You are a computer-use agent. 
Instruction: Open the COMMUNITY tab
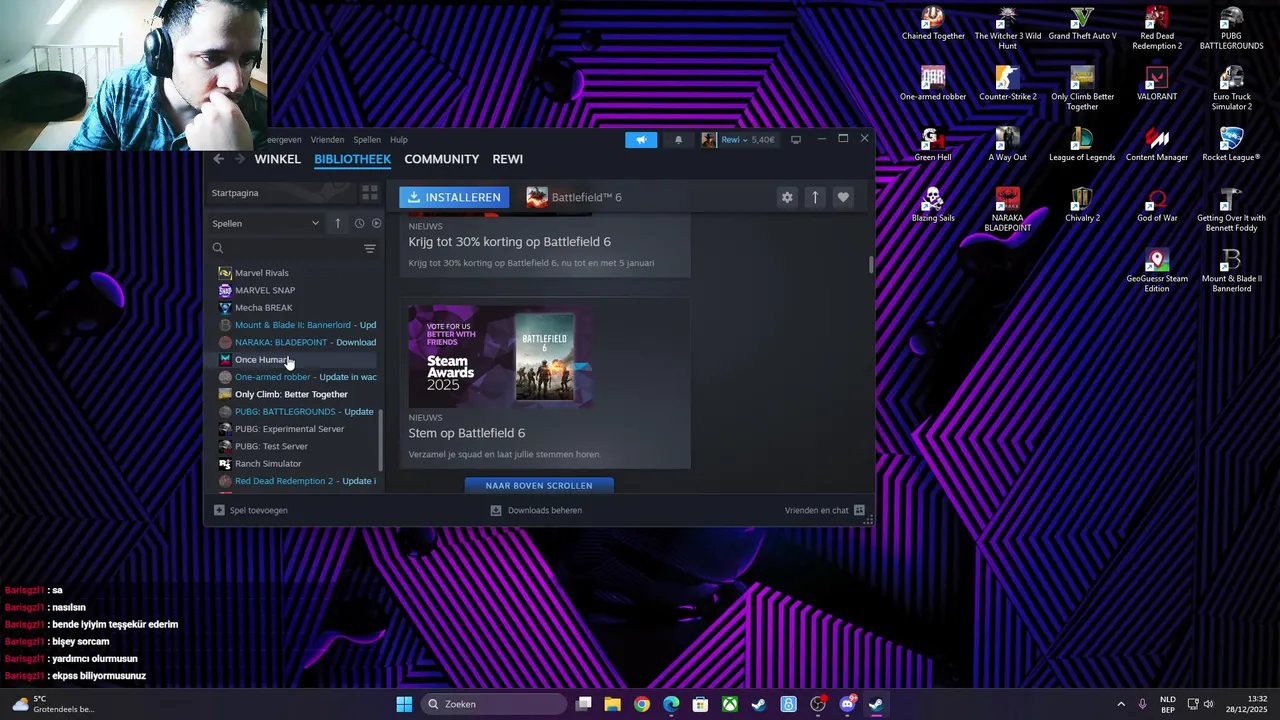pyautogui.click(x=441, y=159)
